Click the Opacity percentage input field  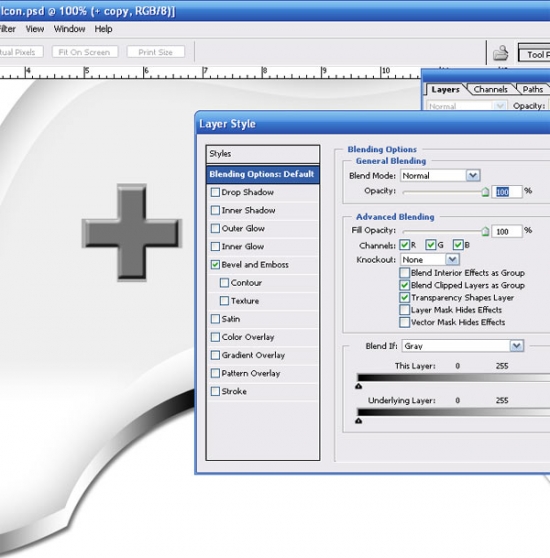pos(507,192)
